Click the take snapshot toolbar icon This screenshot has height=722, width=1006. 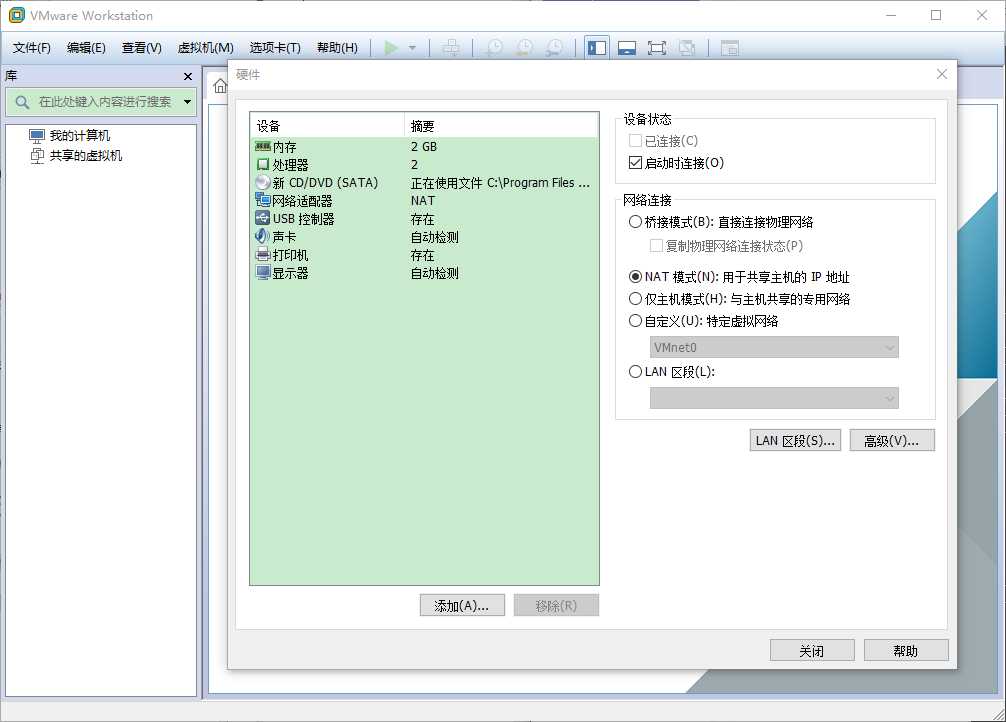pos(495,48)
